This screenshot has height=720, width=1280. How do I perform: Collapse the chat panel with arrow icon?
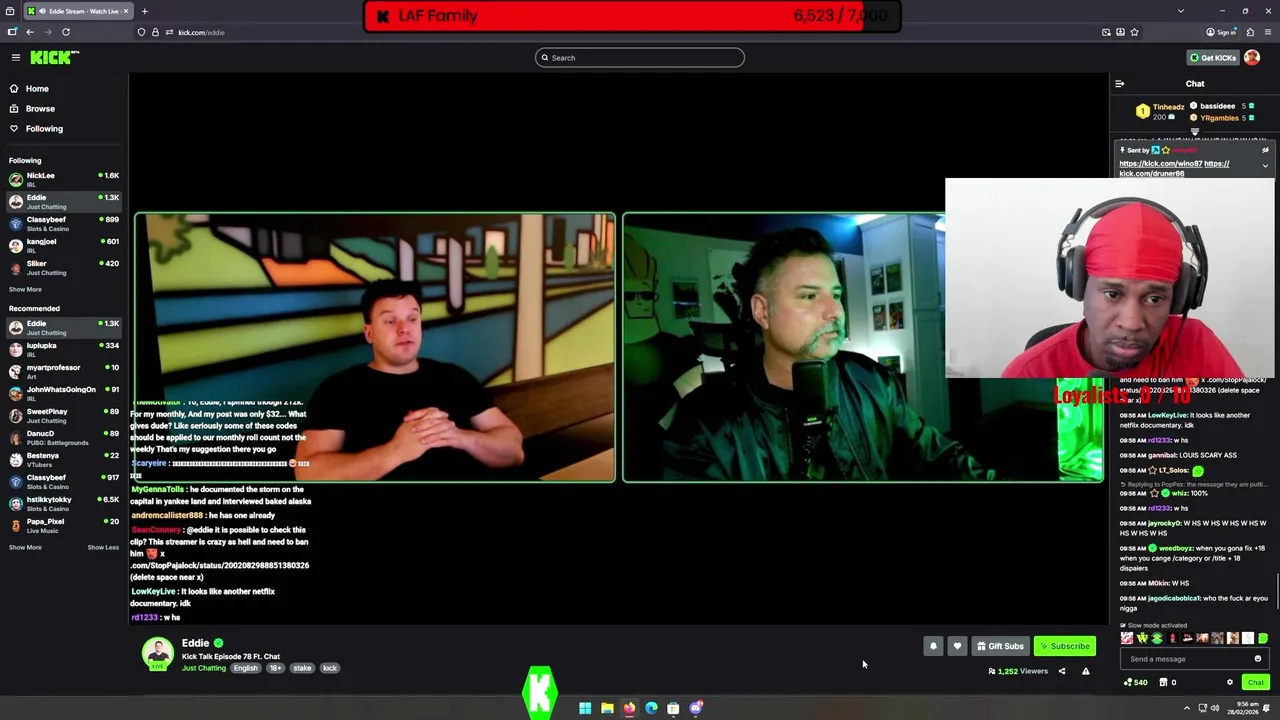coord(1120,84)
